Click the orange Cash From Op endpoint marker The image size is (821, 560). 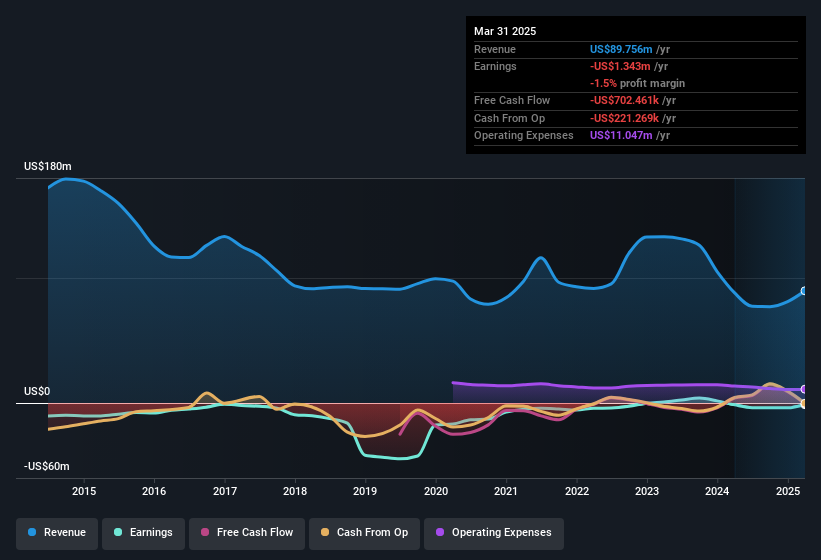click(x=804, y=404)
